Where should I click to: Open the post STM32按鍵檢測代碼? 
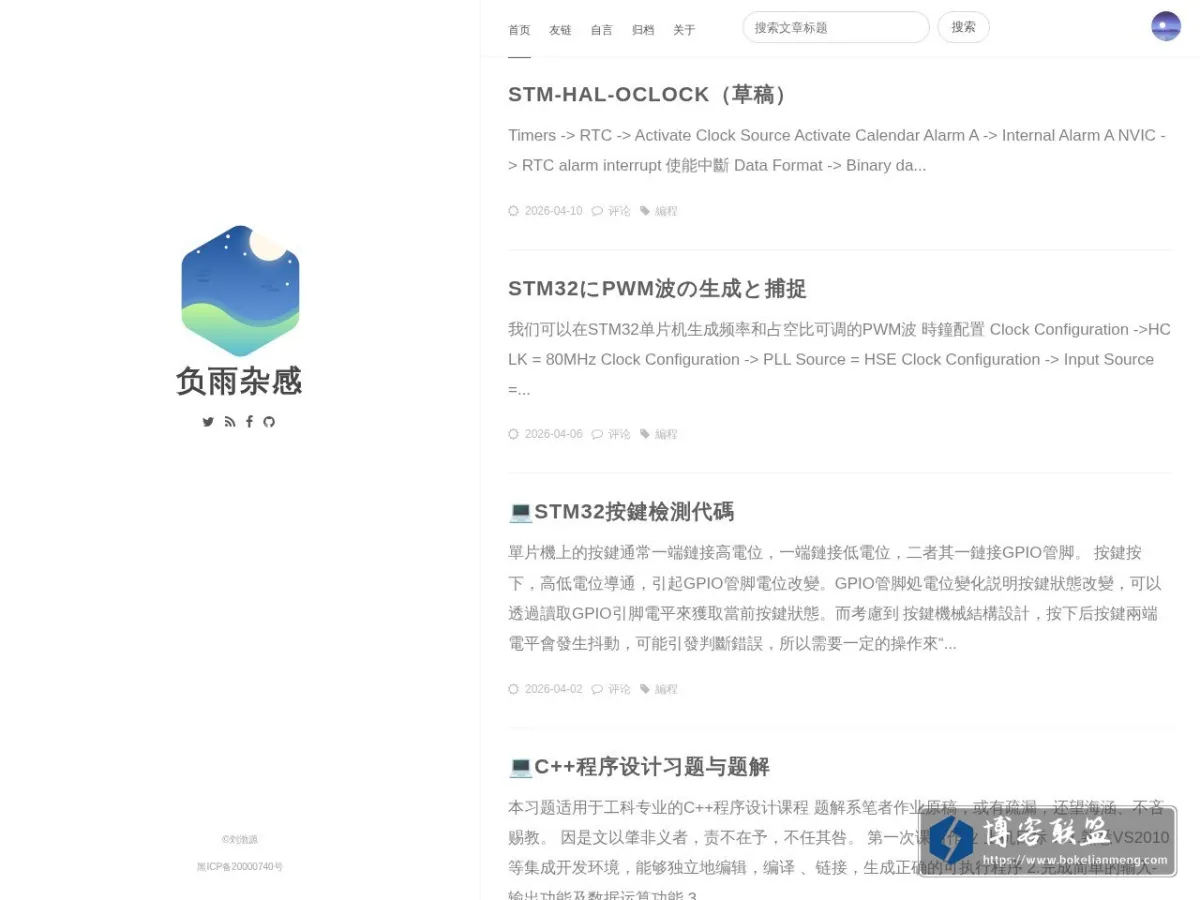point(621,512)
